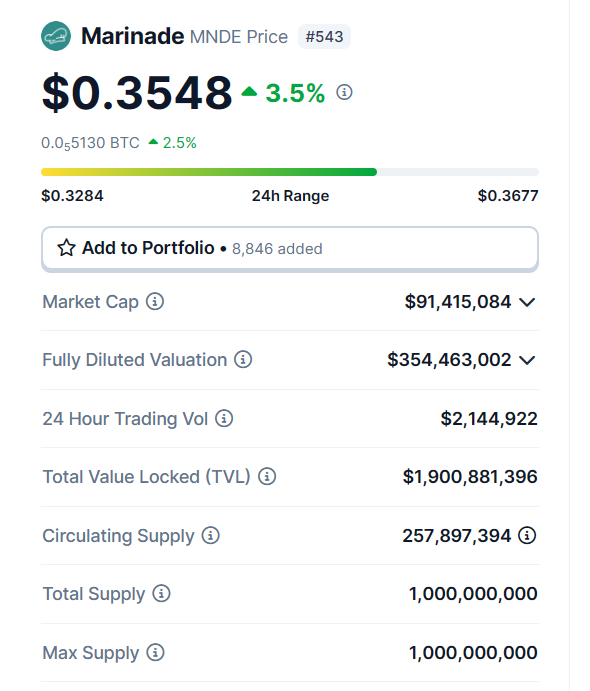Open 24 Hour Trading Vol info icon
Image resolution: width=590 pixels, height=691 pixels.
point(224,418)
